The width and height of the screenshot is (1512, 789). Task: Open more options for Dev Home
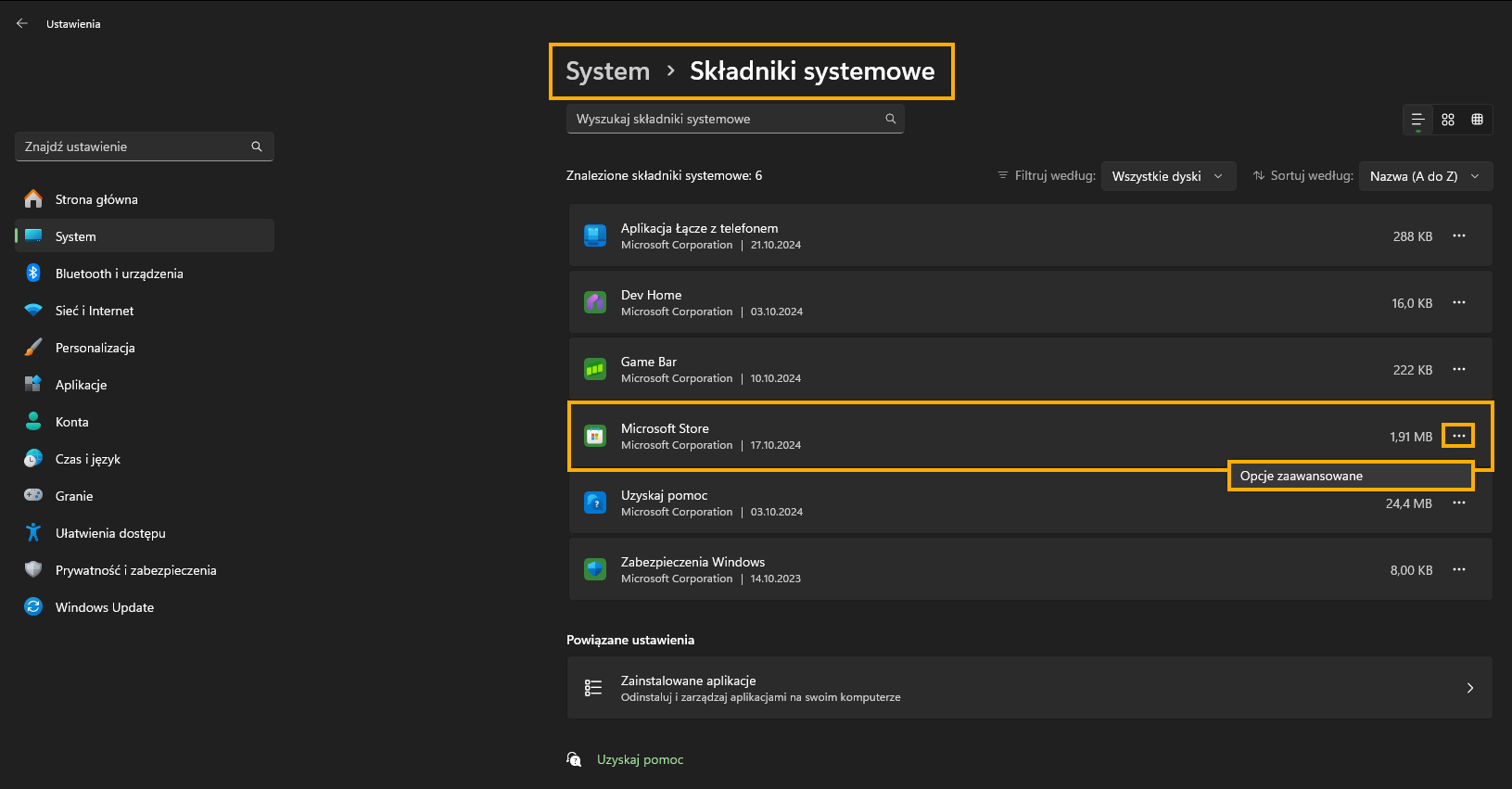click(1459, 302)
